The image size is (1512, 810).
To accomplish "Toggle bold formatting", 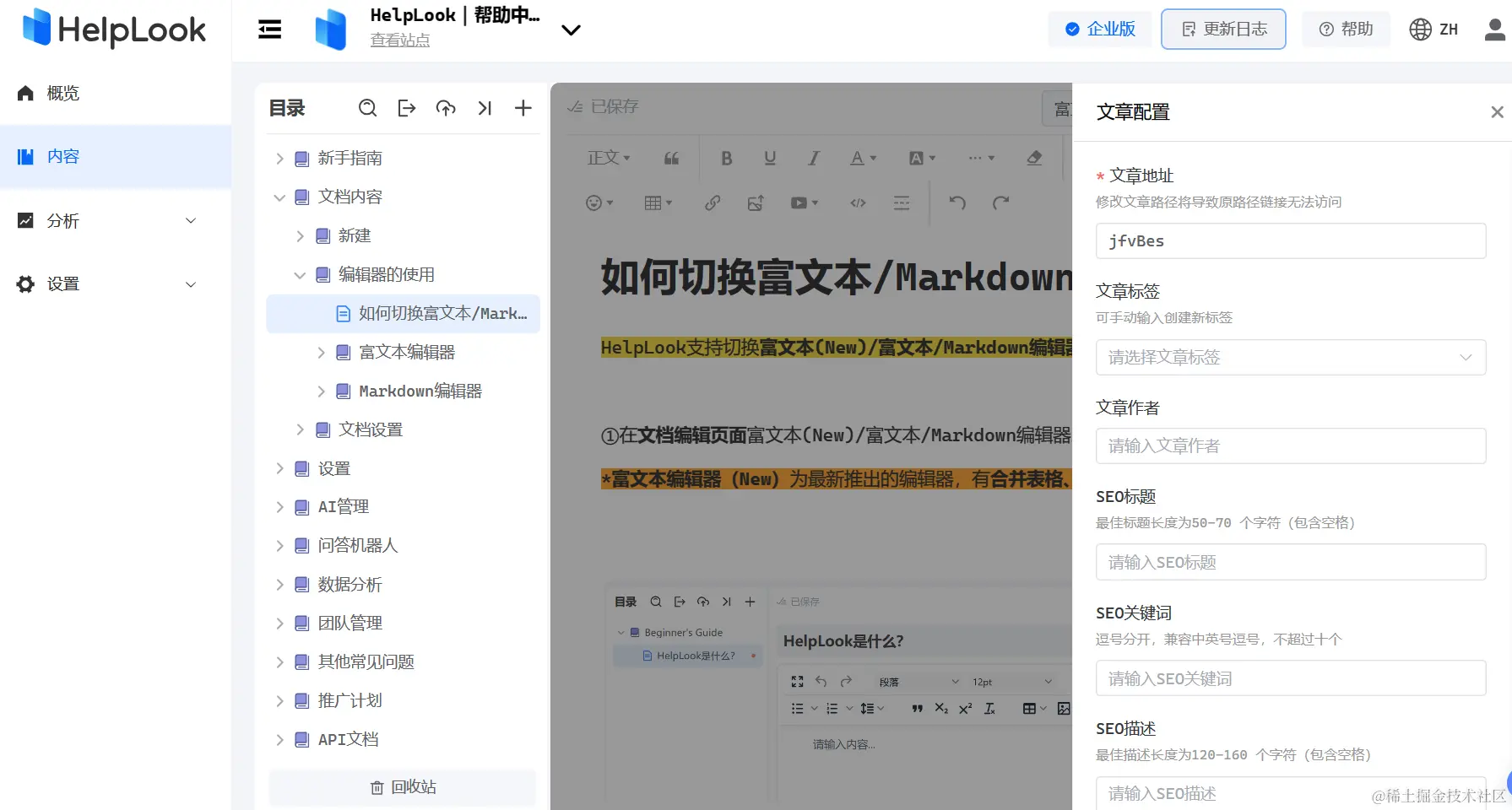I will coord(726,158).
